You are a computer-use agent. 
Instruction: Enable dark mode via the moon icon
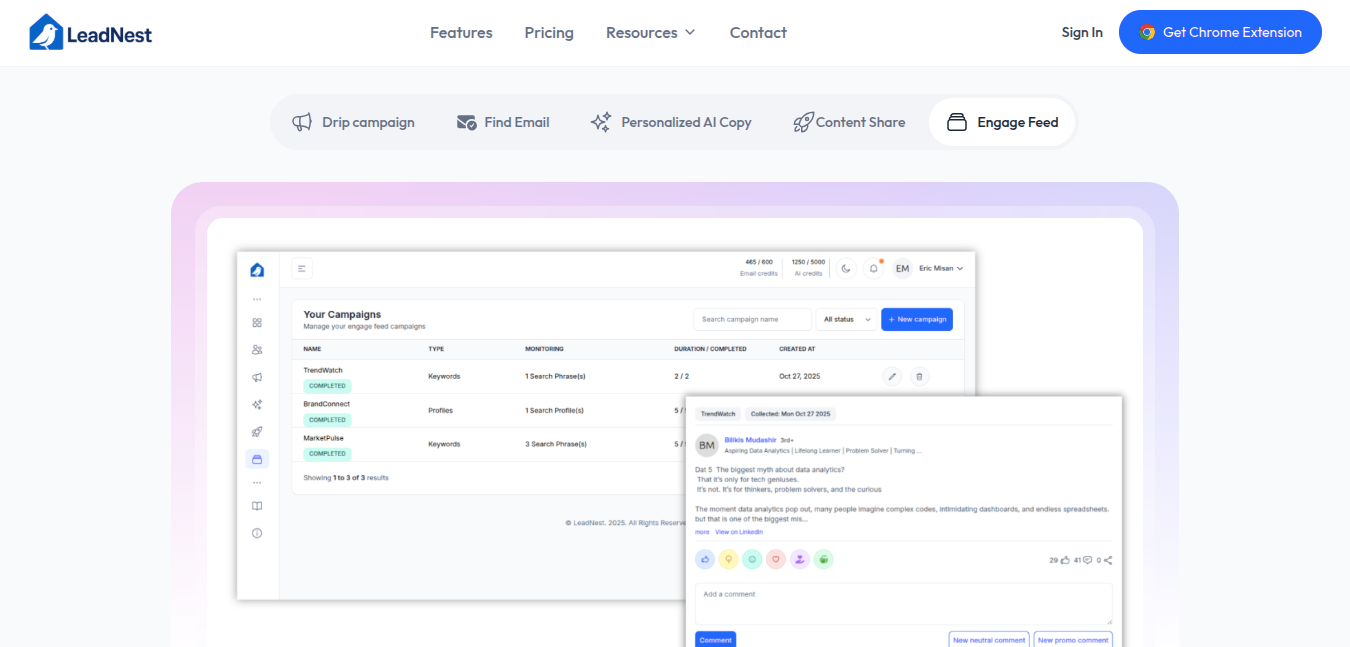click(846, 267)
